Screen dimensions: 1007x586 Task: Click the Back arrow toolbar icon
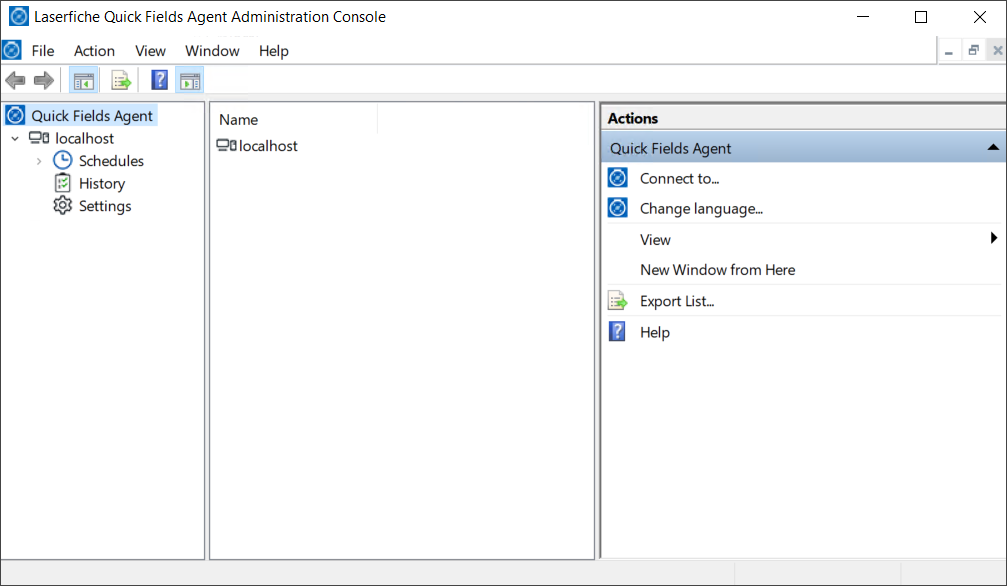[15, 80]
